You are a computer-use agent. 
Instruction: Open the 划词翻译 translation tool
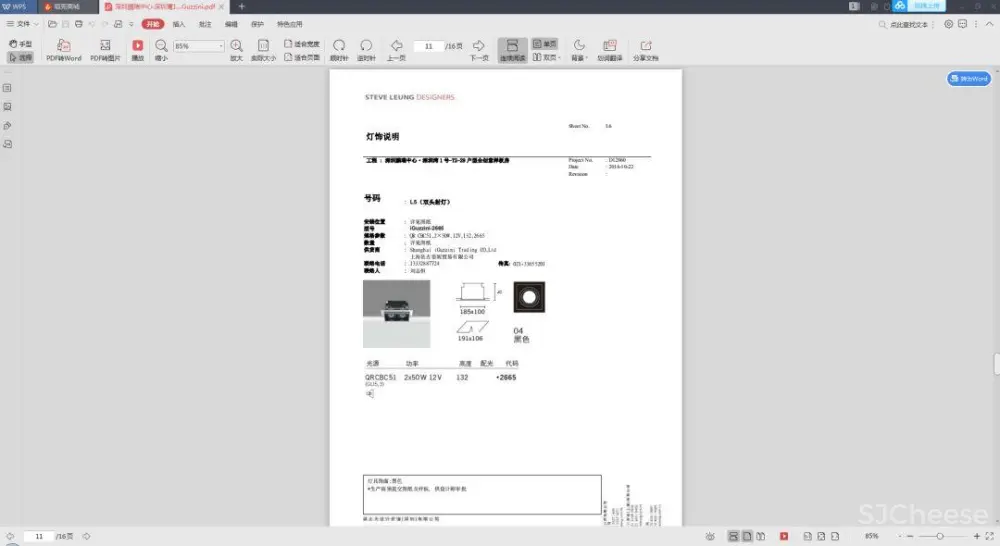point(609,46)
